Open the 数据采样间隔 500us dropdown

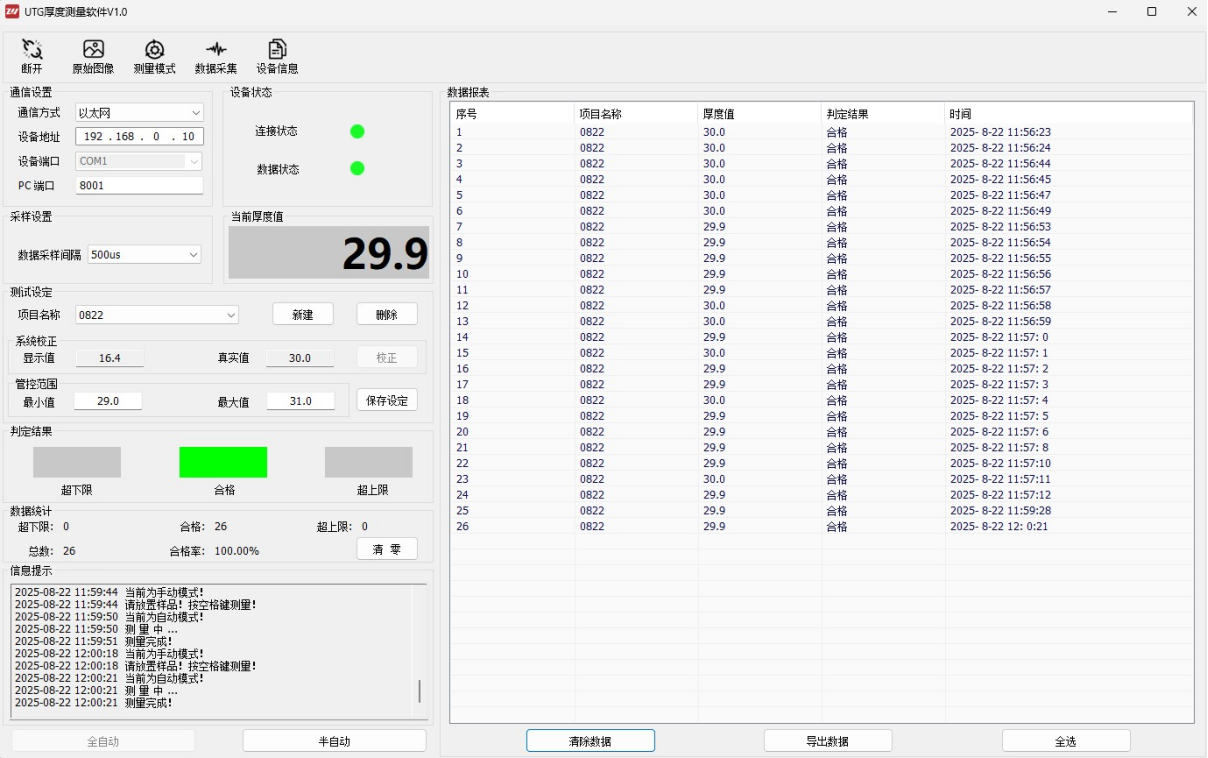(x=144, y=255)
